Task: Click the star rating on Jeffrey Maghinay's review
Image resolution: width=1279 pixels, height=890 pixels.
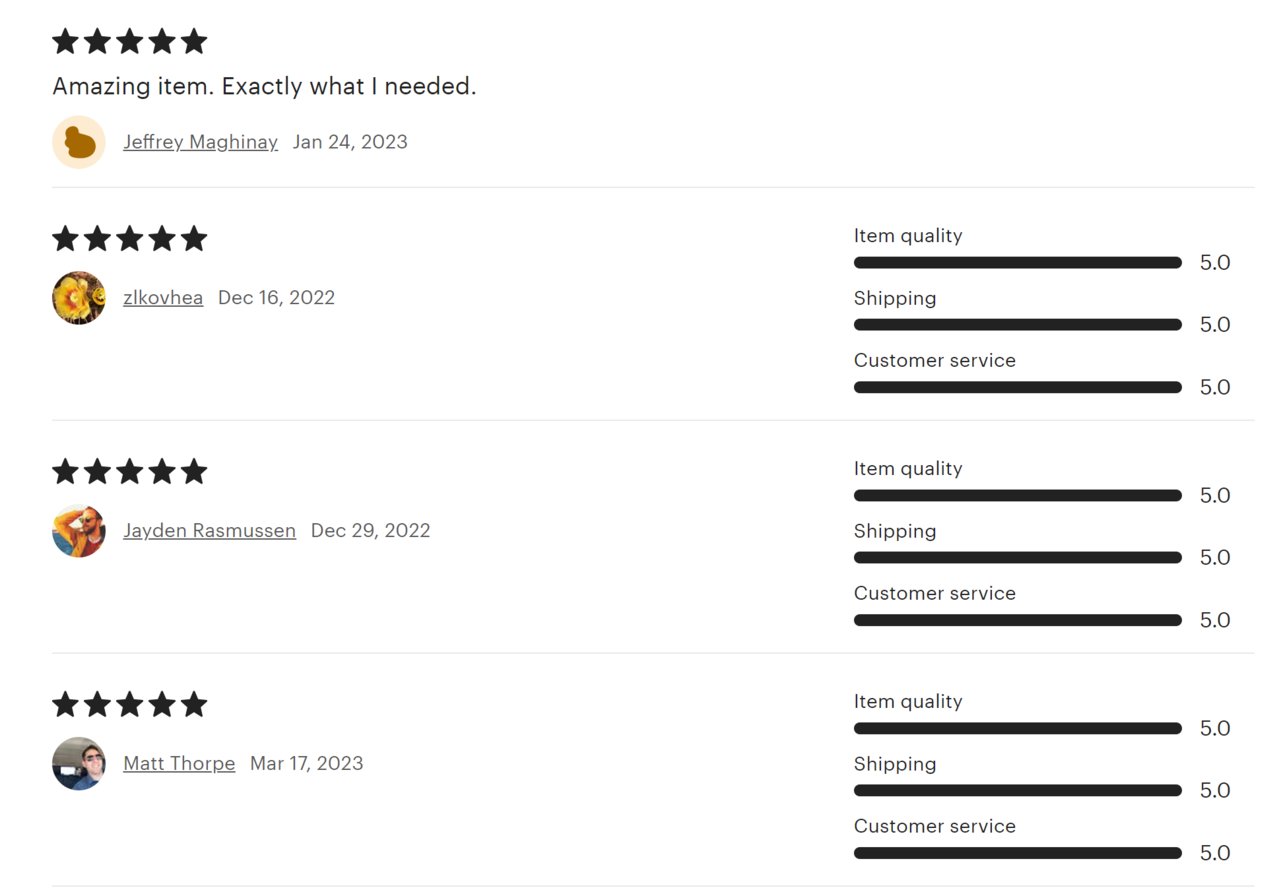Action: coord(130,41)
